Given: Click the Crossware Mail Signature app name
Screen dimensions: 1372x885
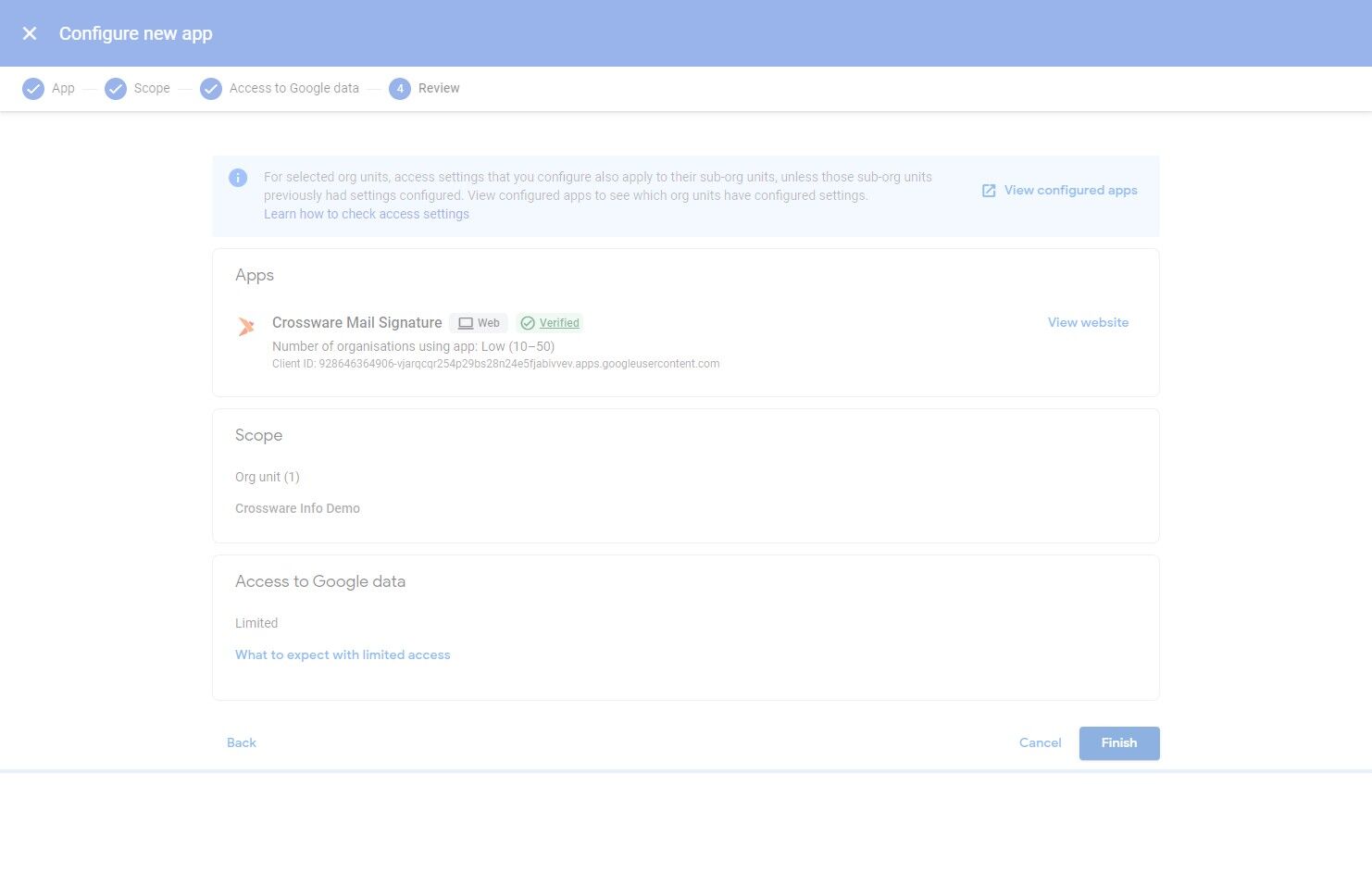Looking at the screenshot, I should click(357, 322).
